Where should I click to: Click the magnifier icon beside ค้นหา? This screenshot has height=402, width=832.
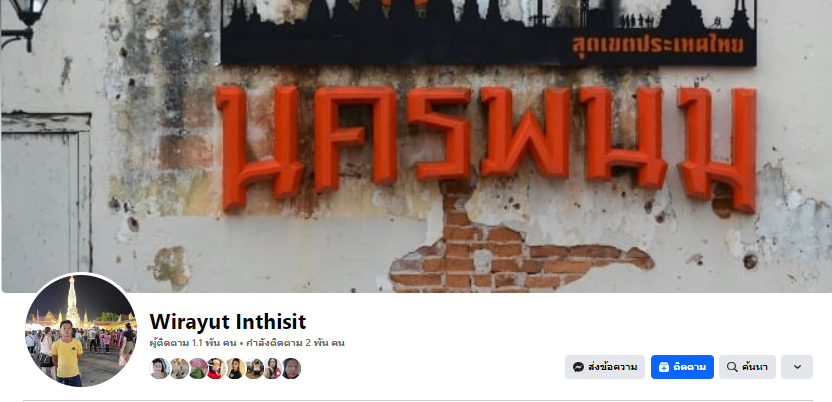coord(732,367)
